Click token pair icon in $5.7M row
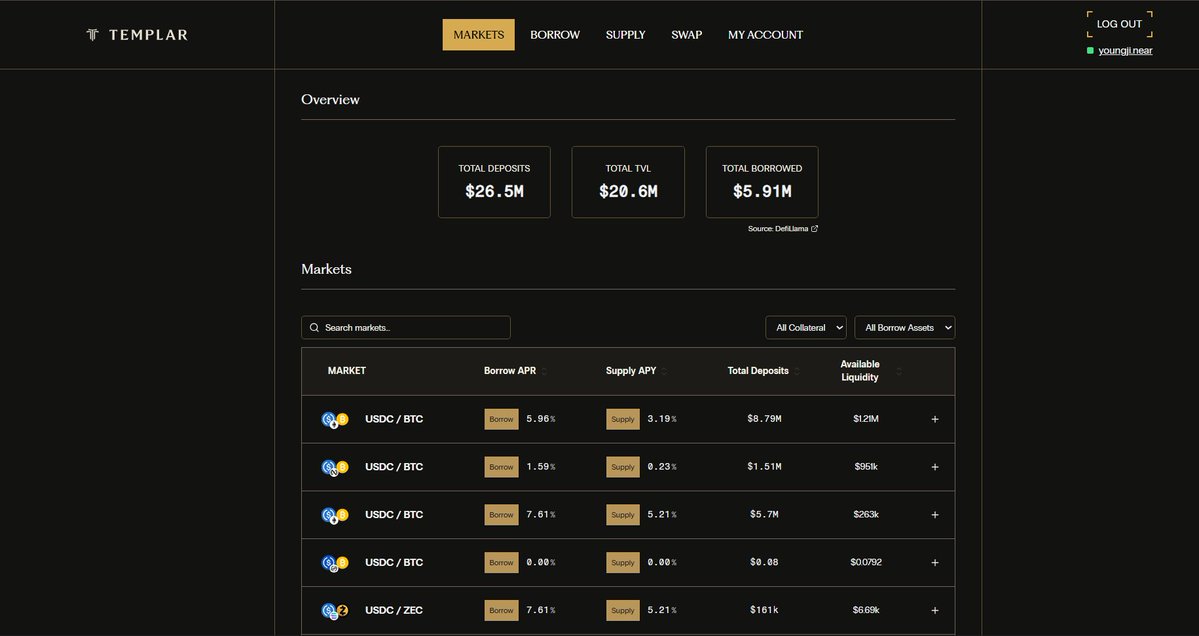 335,514
